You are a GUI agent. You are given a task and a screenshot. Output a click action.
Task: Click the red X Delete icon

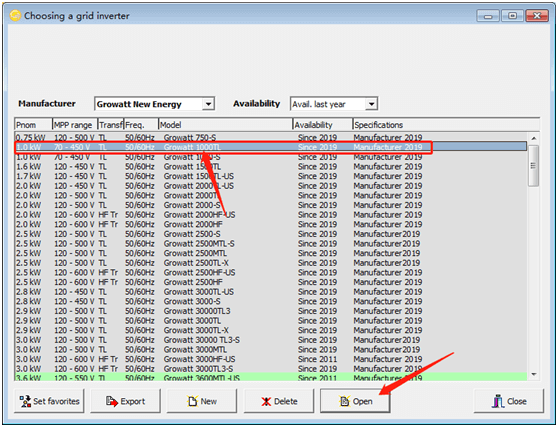(266, 402)
